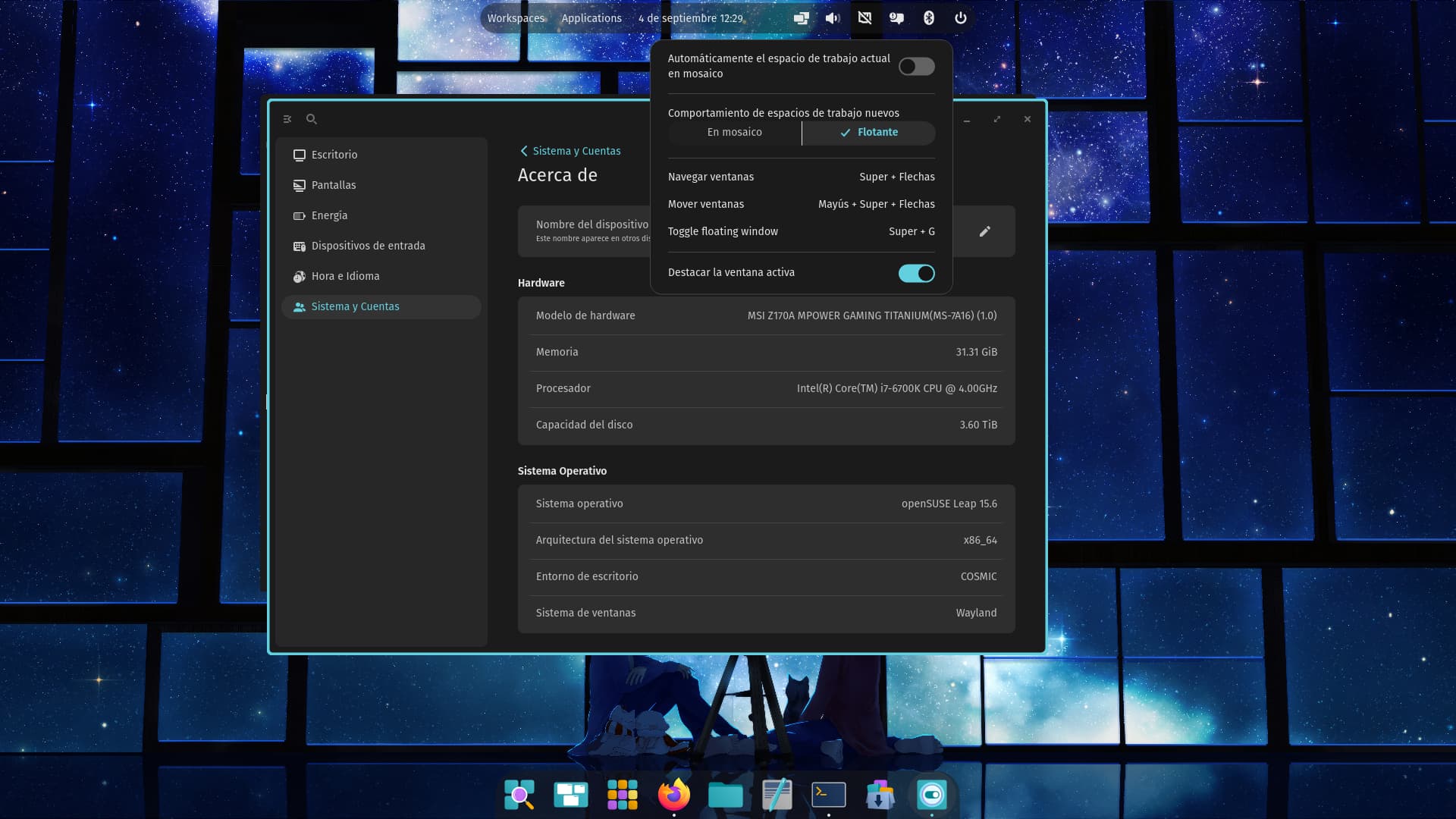Open the date and time panel applet
Screen dimensions: 1456x819
(690, 18)
